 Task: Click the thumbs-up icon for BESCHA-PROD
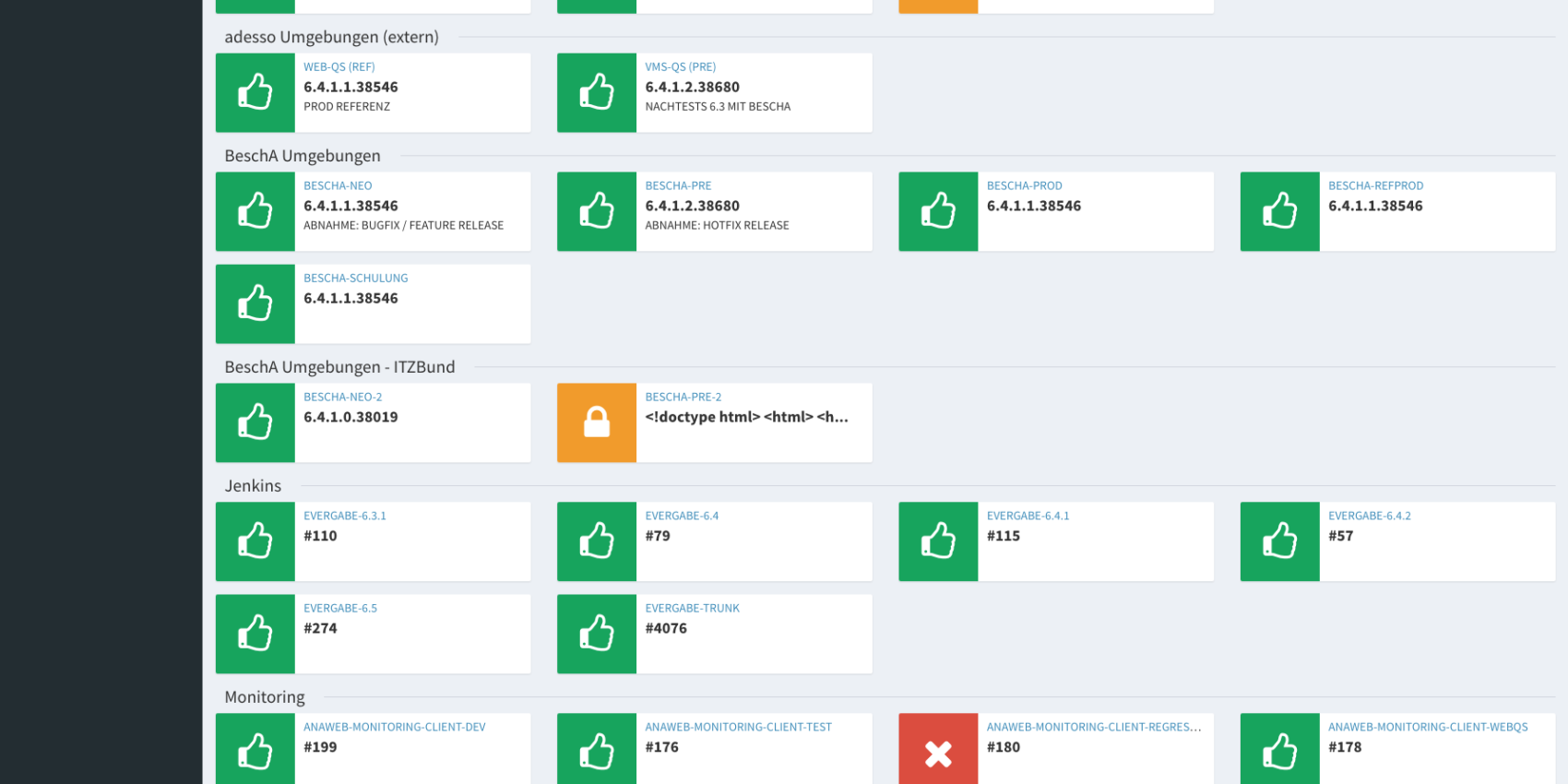tap(938, 211)
